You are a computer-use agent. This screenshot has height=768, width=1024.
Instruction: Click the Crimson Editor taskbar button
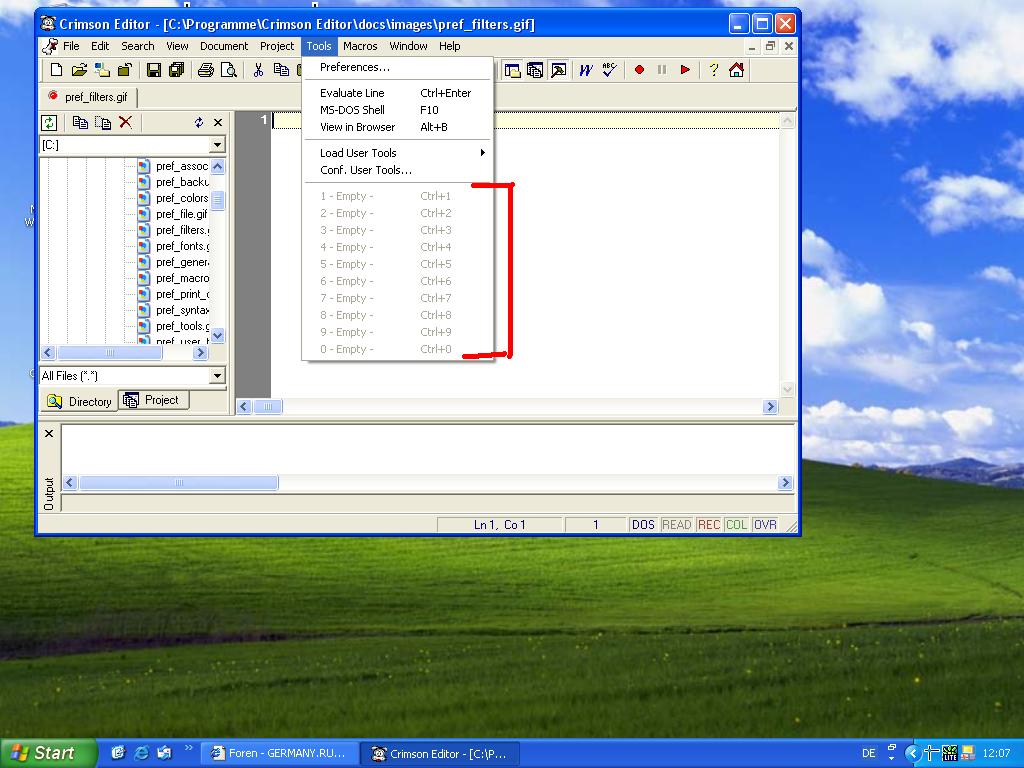point(440,753)
